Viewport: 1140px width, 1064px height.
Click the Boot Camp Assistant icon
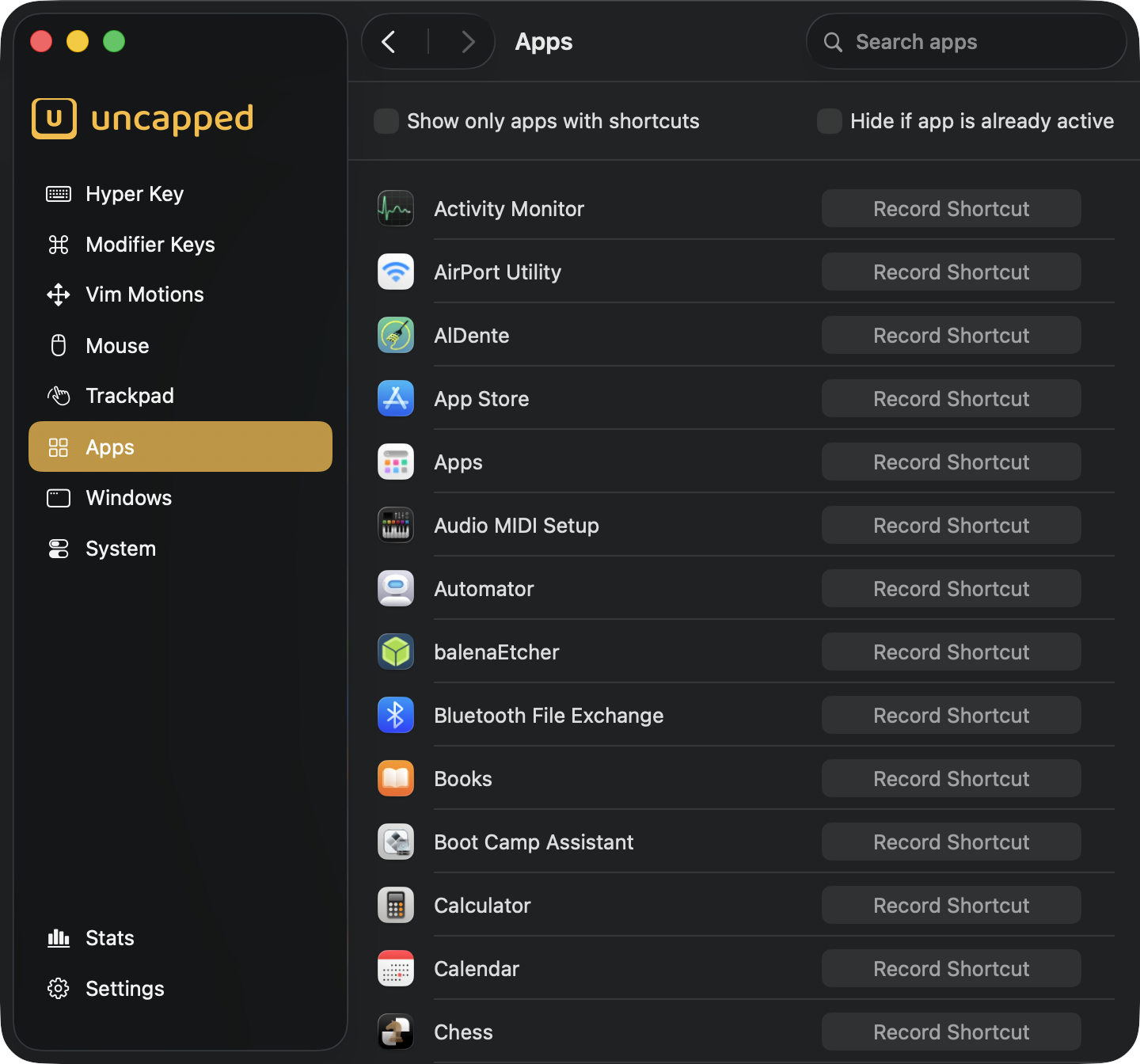(396, 842)
